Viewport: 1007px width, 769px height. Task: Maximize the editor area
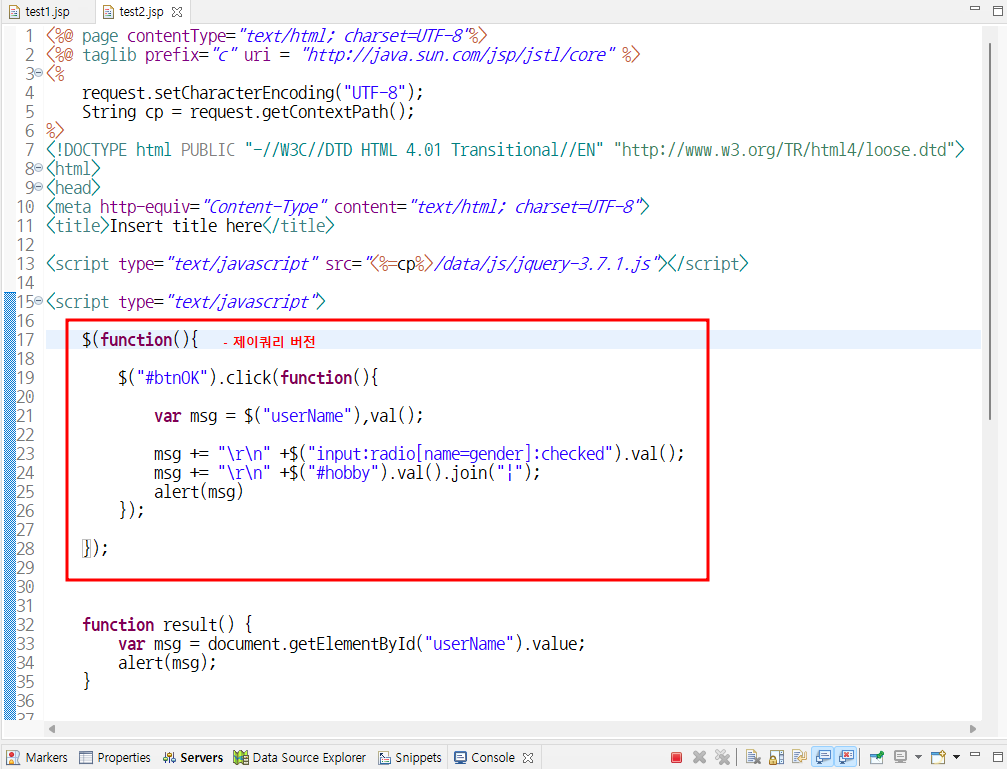997,11
